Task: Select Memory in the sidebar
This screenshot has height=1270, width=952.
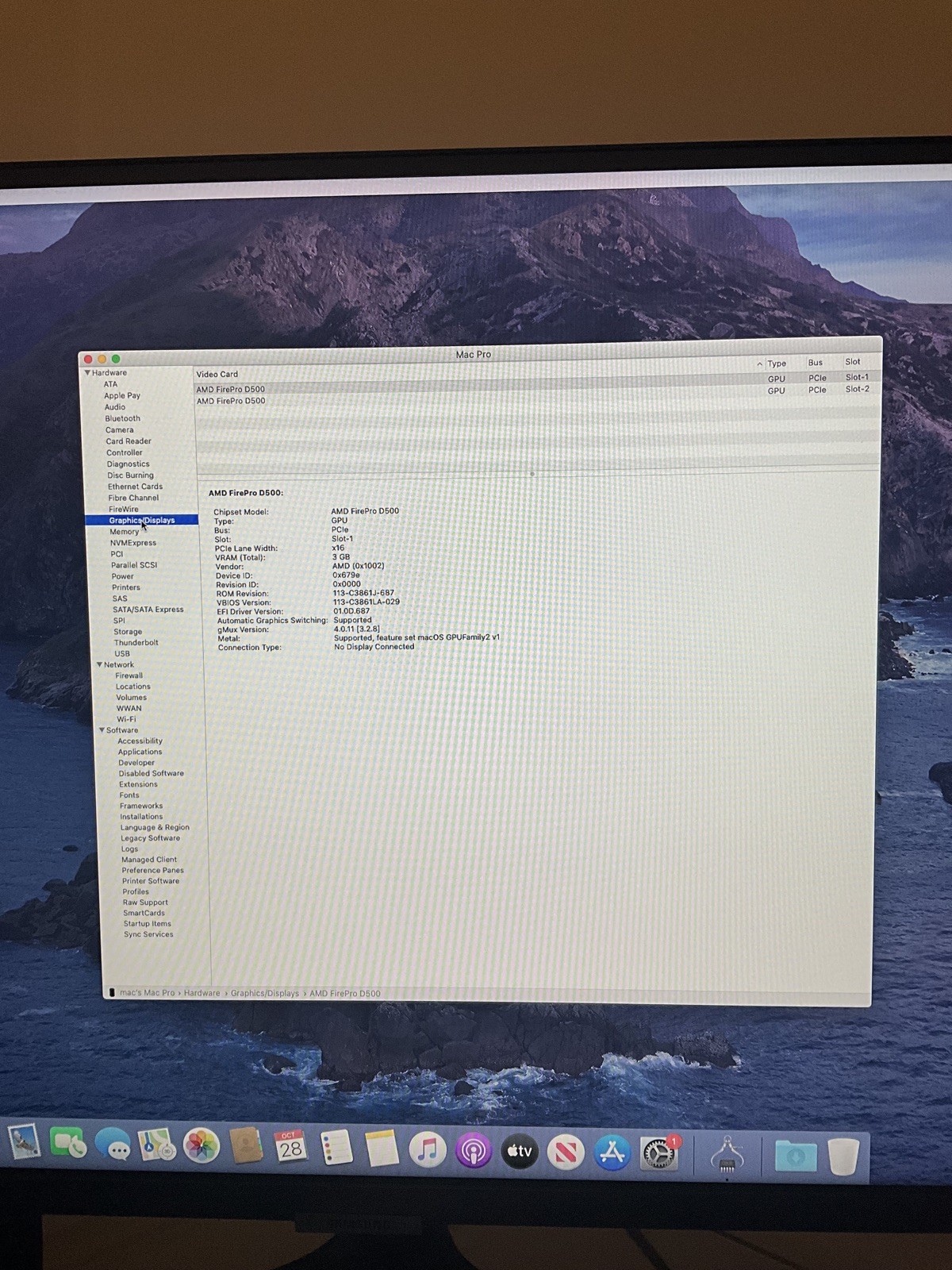Action: pos(125,532)
